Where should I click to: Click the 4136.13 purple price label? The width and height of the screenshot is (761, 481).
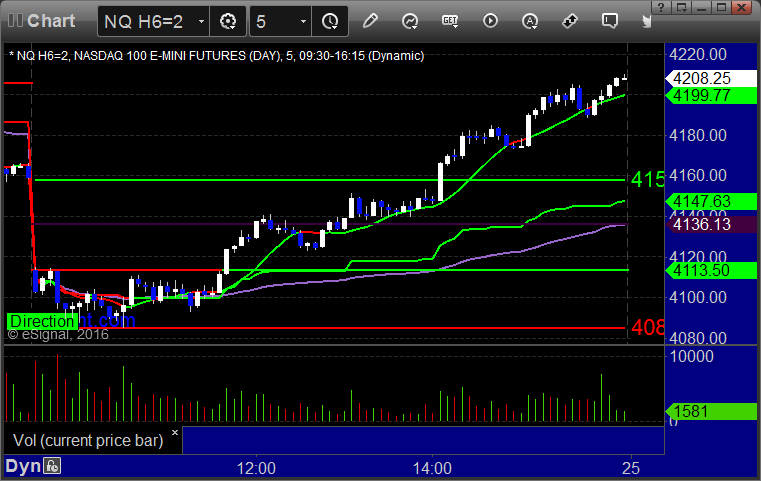(x=711, y=224)
